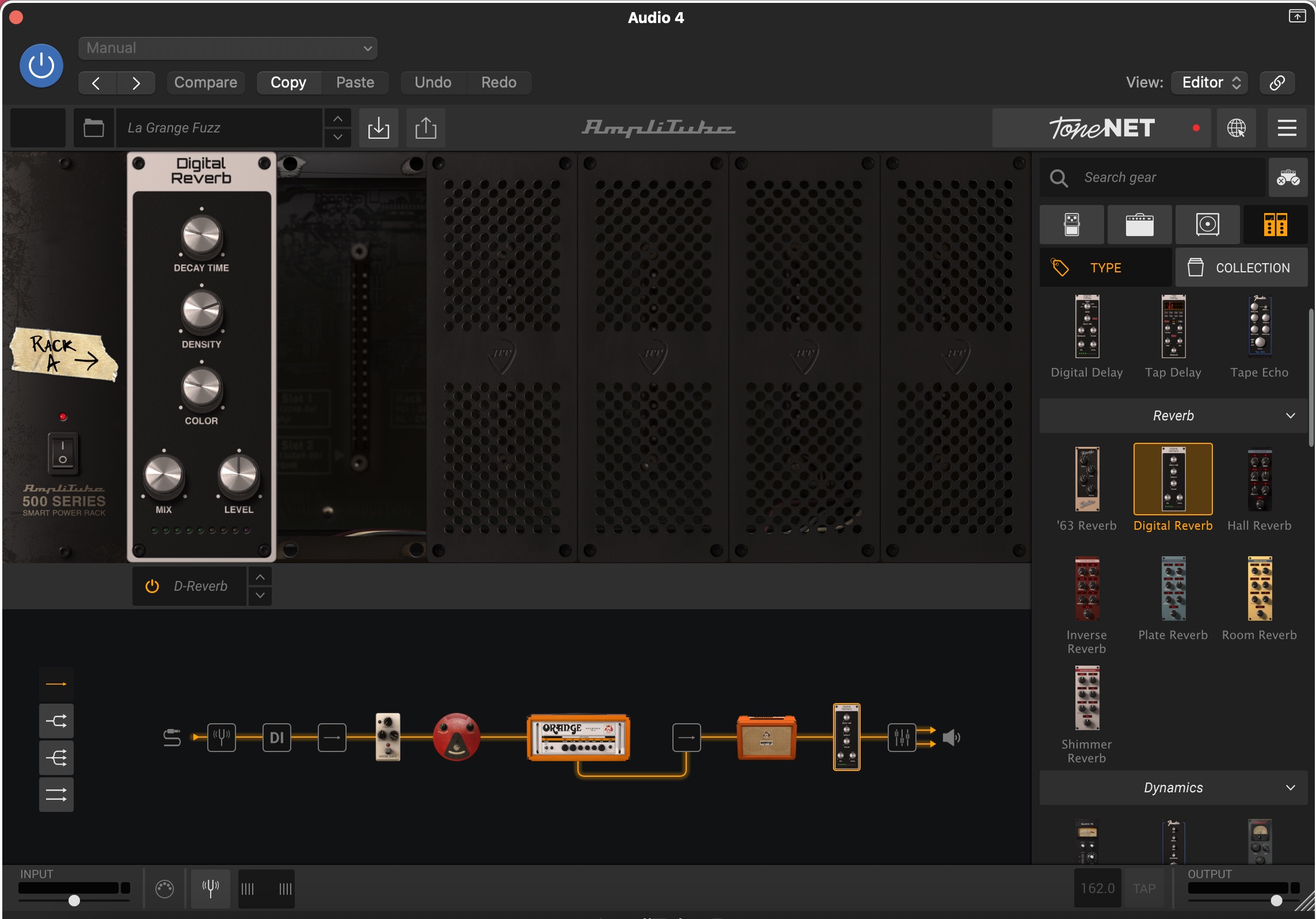
Task: Click the Undo button
Action: click(x=433, y=82)
